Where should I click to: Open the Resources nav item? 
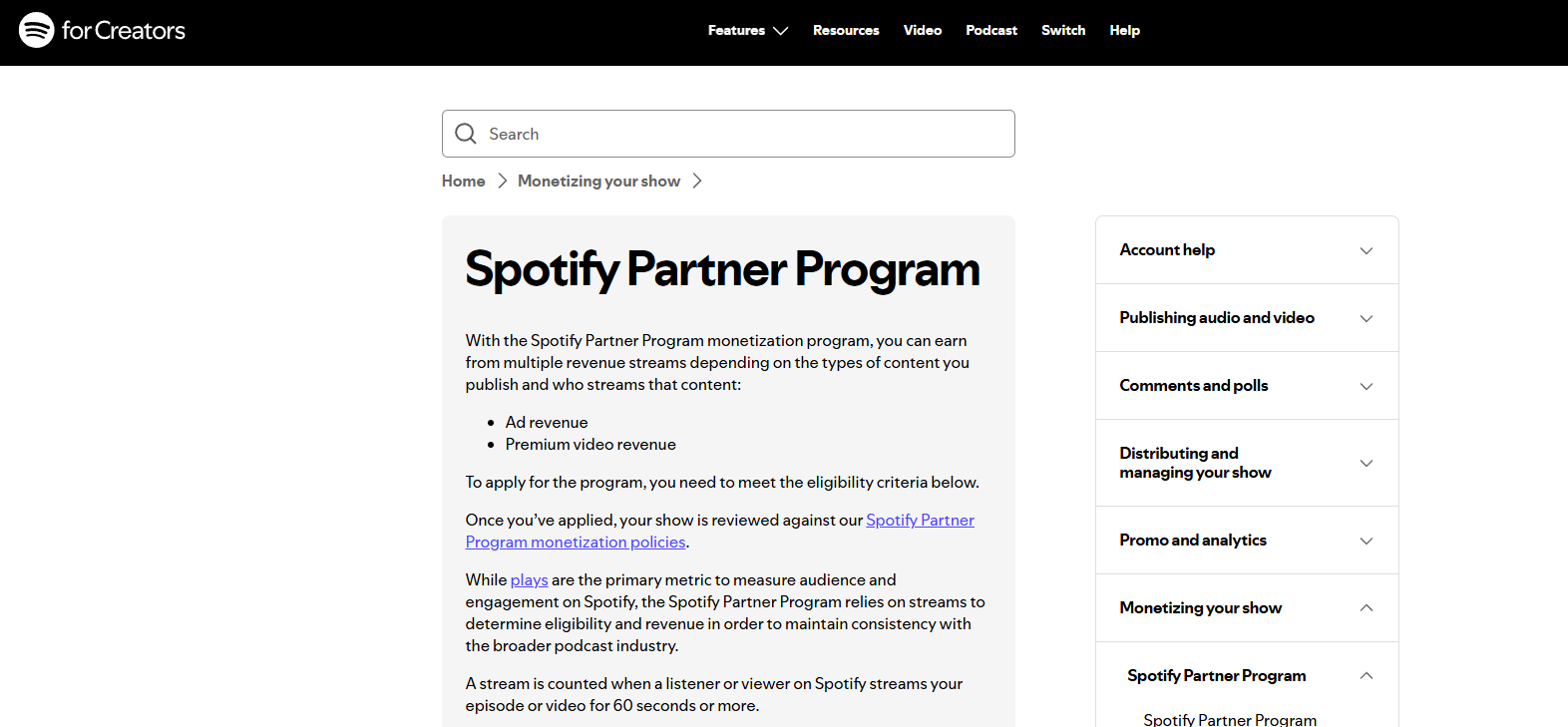pos(846,30)
